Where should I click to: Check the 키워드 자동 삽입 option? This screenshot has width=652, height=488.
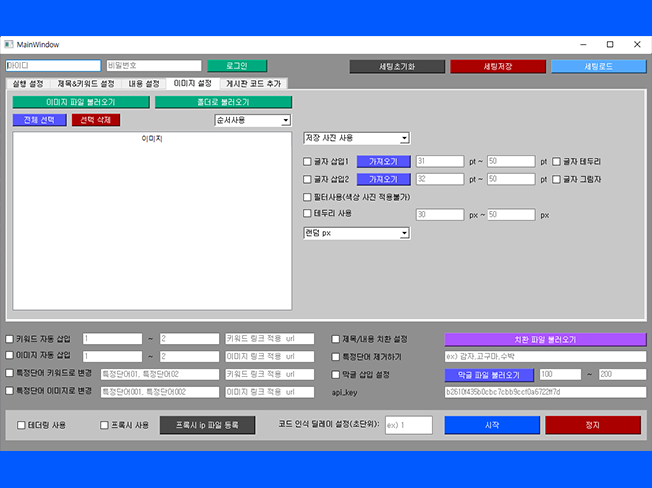click(10, 339)
